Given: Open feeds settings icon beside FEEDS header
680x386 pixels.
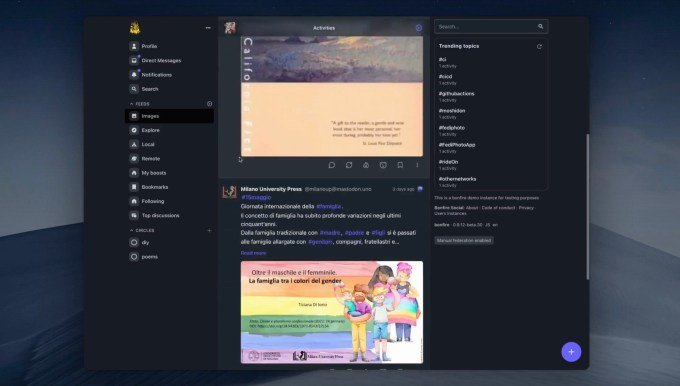Looking at the screenshot, I should click(209, 104).
